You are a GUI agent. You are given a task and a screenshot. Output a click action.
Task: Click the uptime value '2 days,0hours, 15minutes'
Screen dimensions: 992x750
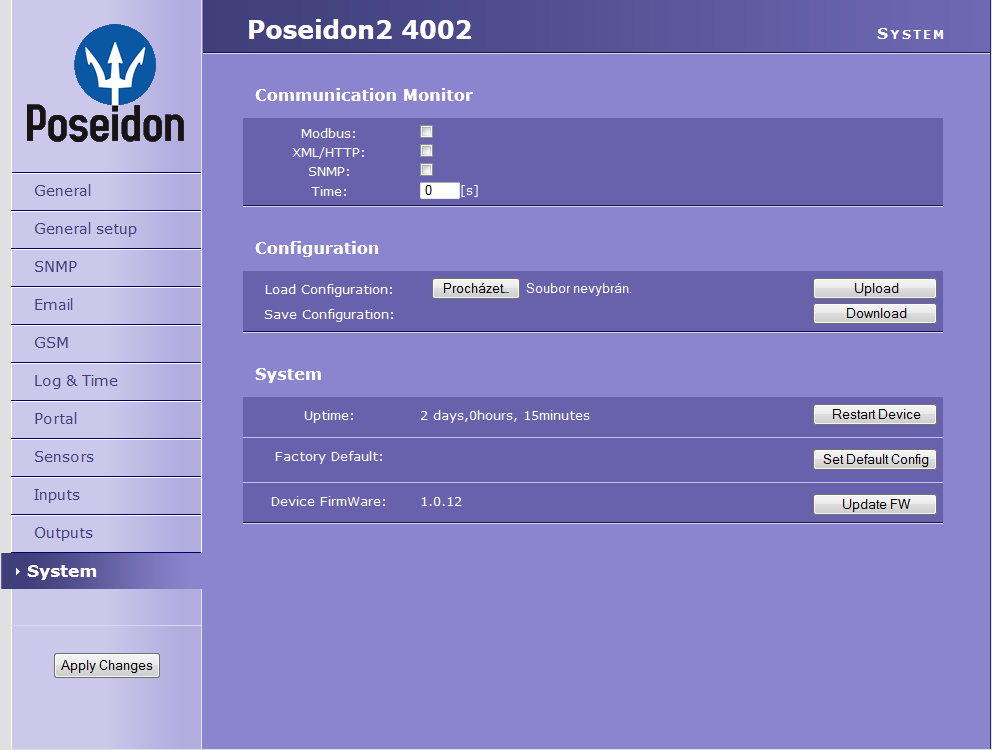pyautogui.click(x=505, y=416)
